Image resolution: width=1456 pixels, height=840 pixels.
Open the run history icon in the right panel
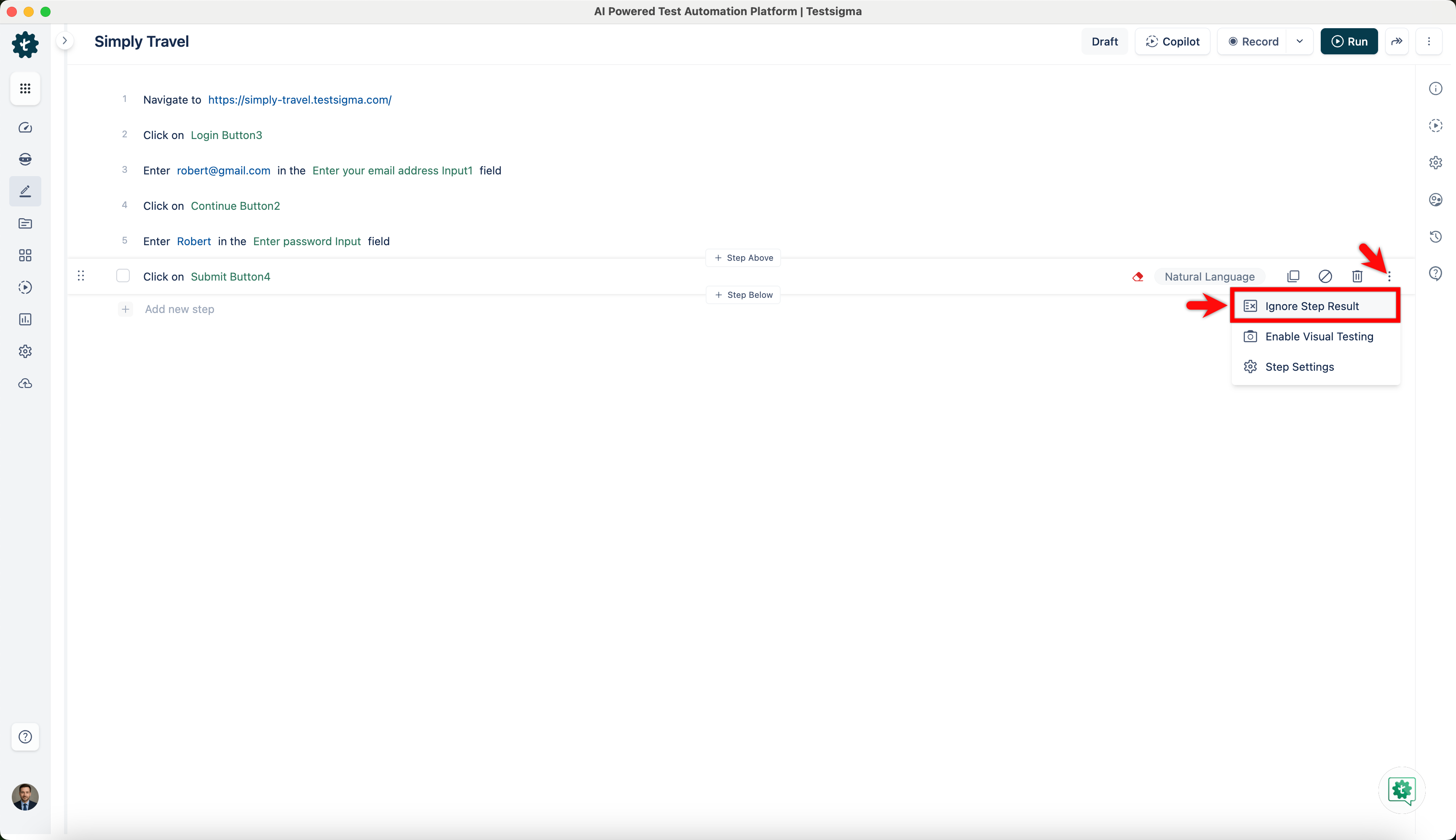[x=1435, y=236]
